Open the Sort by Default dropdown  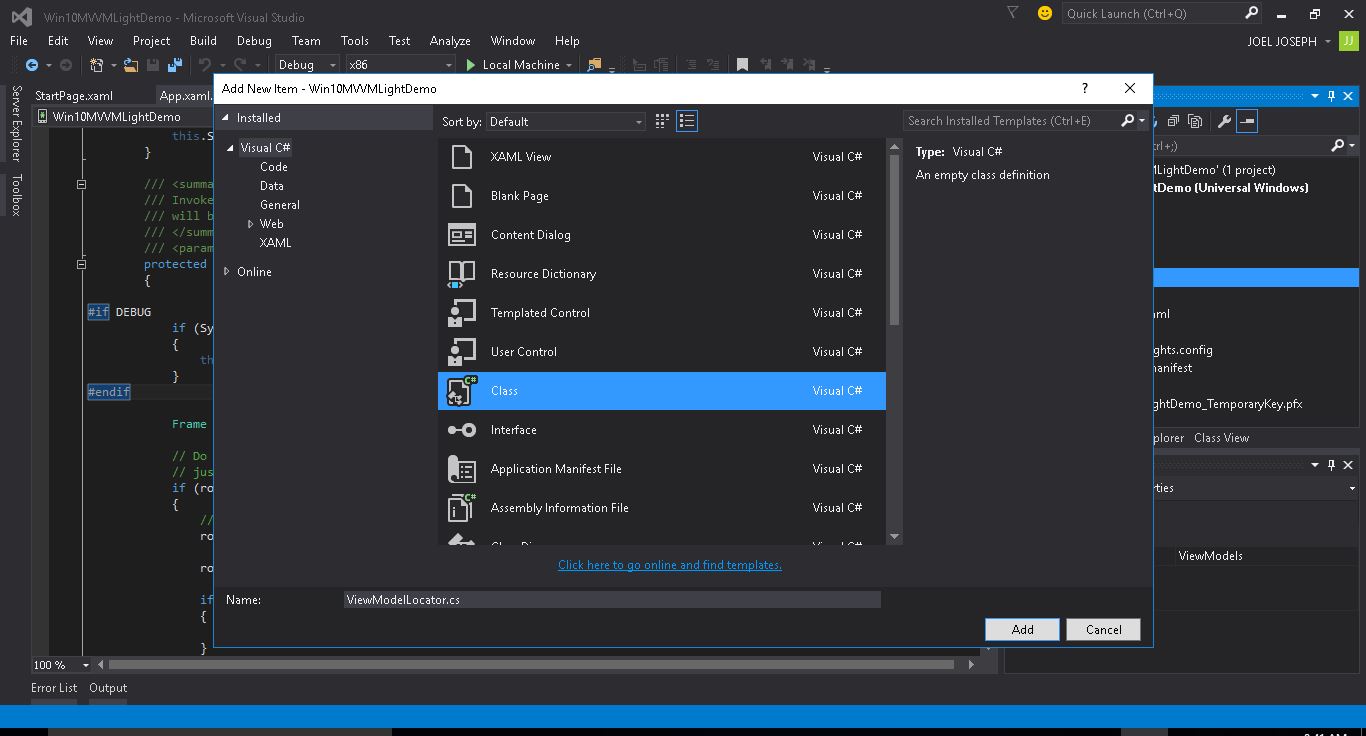[x=566, y=121]
